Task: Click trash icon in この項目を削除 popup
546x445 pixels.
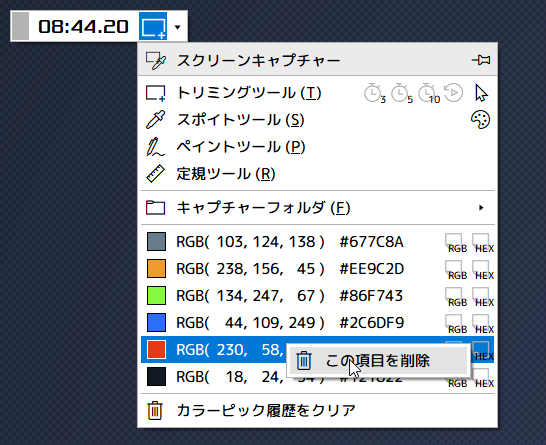Action: [304, 360]
